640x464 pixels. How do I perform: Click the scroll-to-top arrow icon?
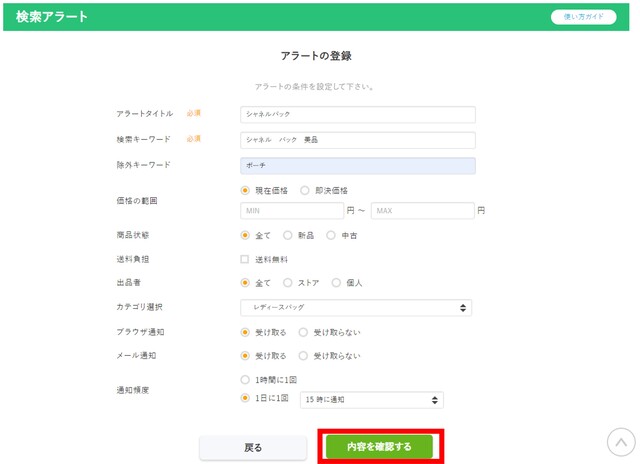620,441
